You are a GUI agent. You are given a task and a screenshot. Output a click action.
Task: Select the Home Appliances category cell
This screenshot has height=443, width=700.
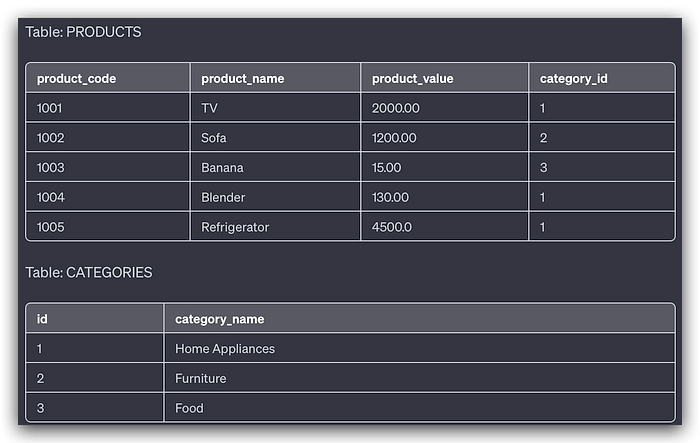pyautogui.click(x=225, y=349)
